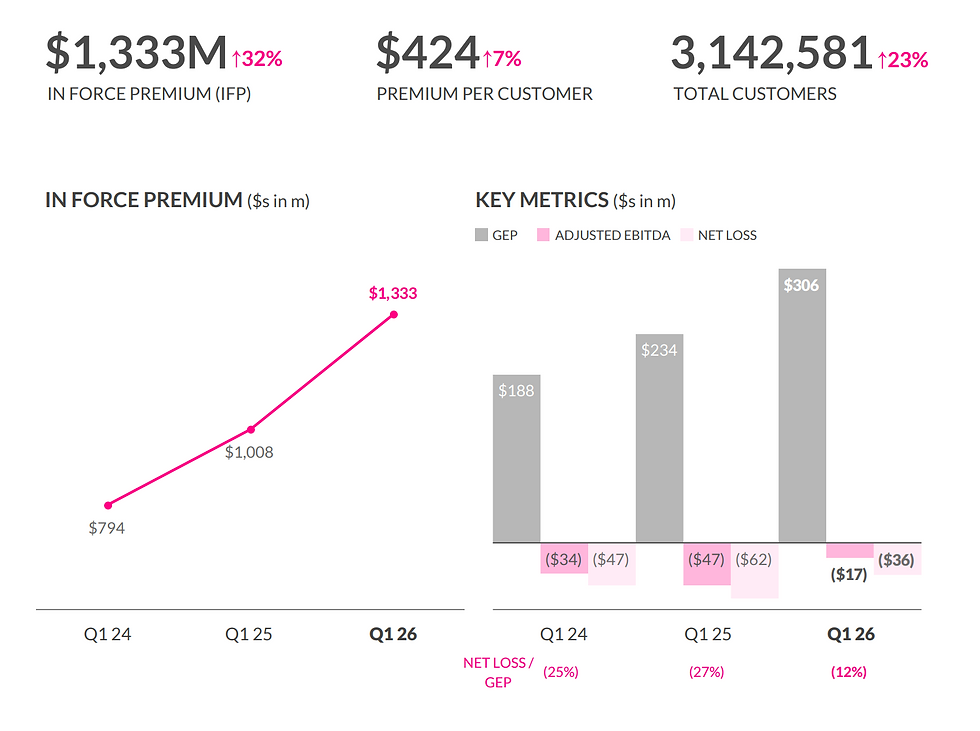Click the 7% increase arrow indicator

pos(502,59)
